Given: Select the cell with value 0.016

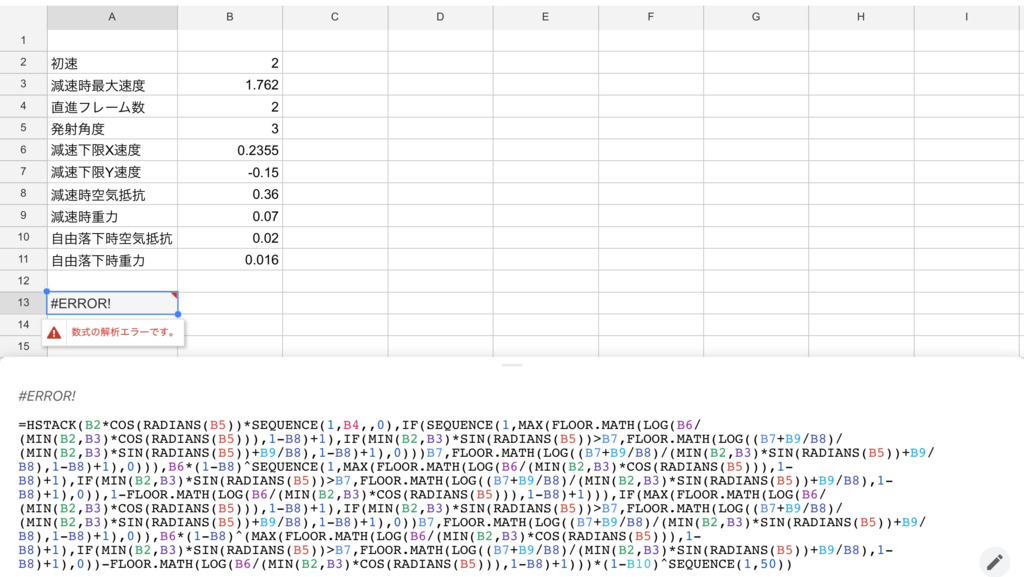Looking at the screenshot, I should coord(230,260).
